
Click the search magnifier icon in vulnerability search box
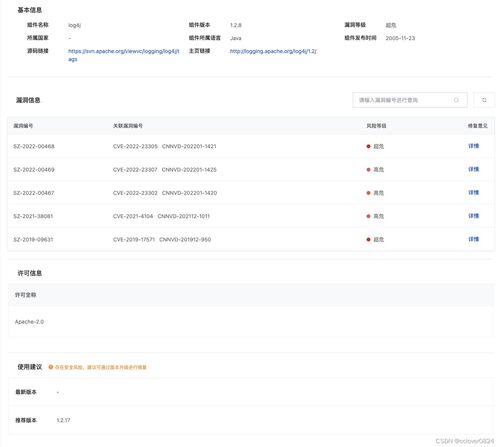(x=456, y=100)
